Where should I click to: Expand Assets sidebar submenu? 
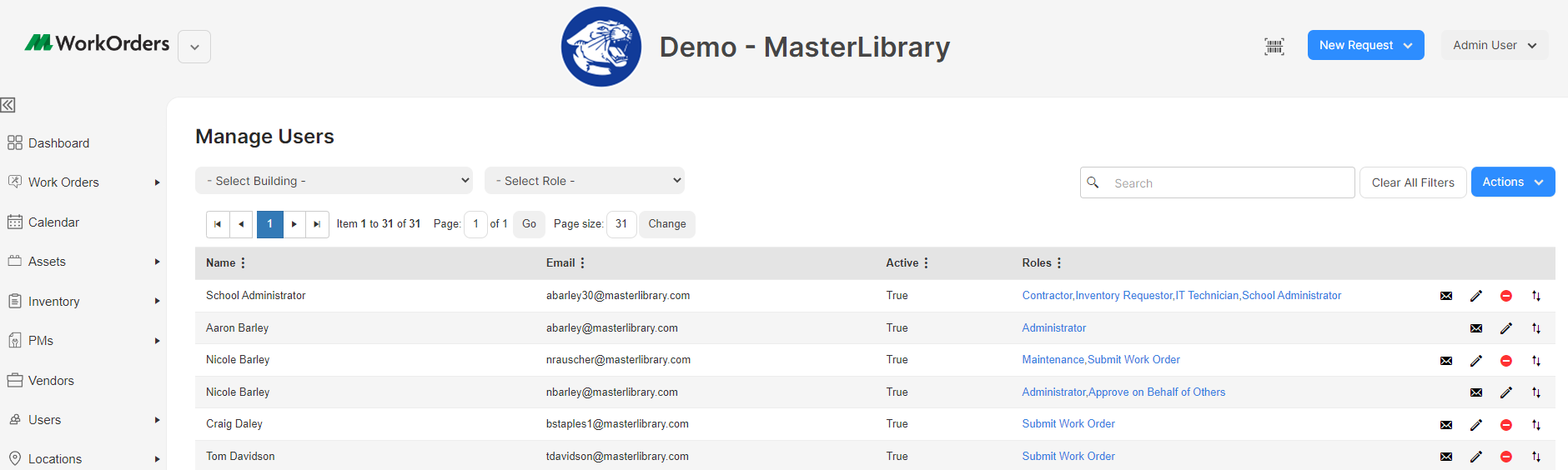click(x=157, y=262)
